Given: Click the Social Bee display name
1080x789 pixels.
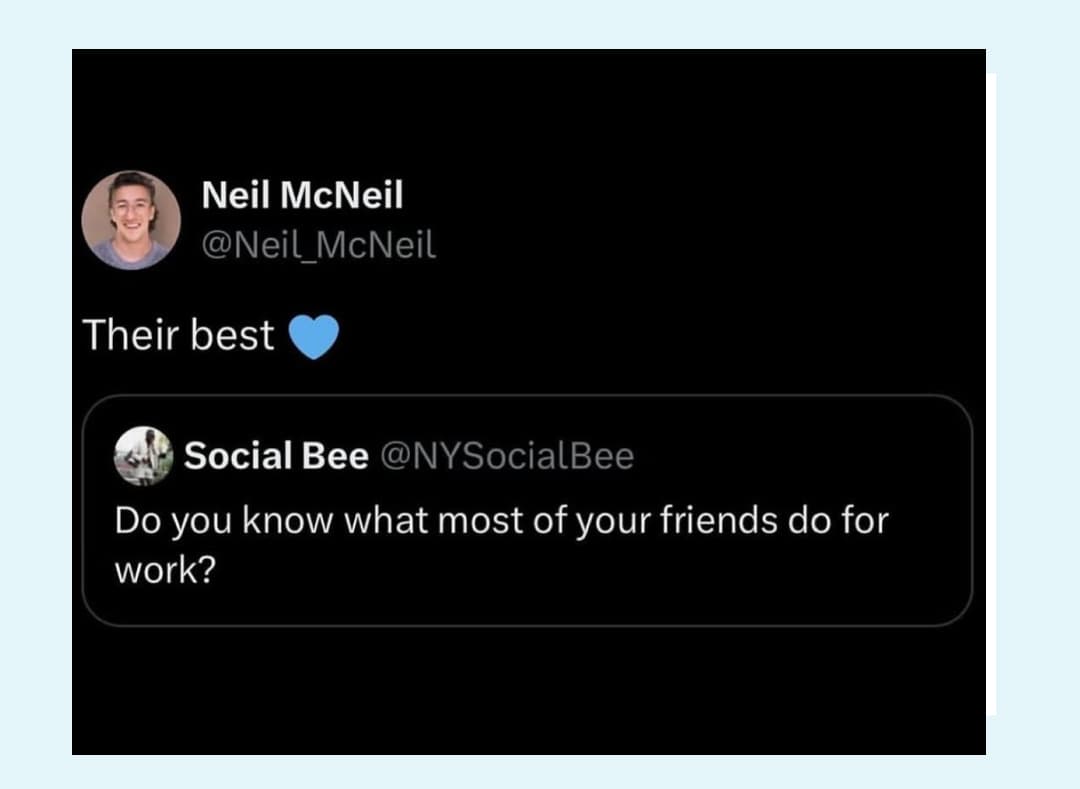Looking at the screenshot, I should click(276, 456).
